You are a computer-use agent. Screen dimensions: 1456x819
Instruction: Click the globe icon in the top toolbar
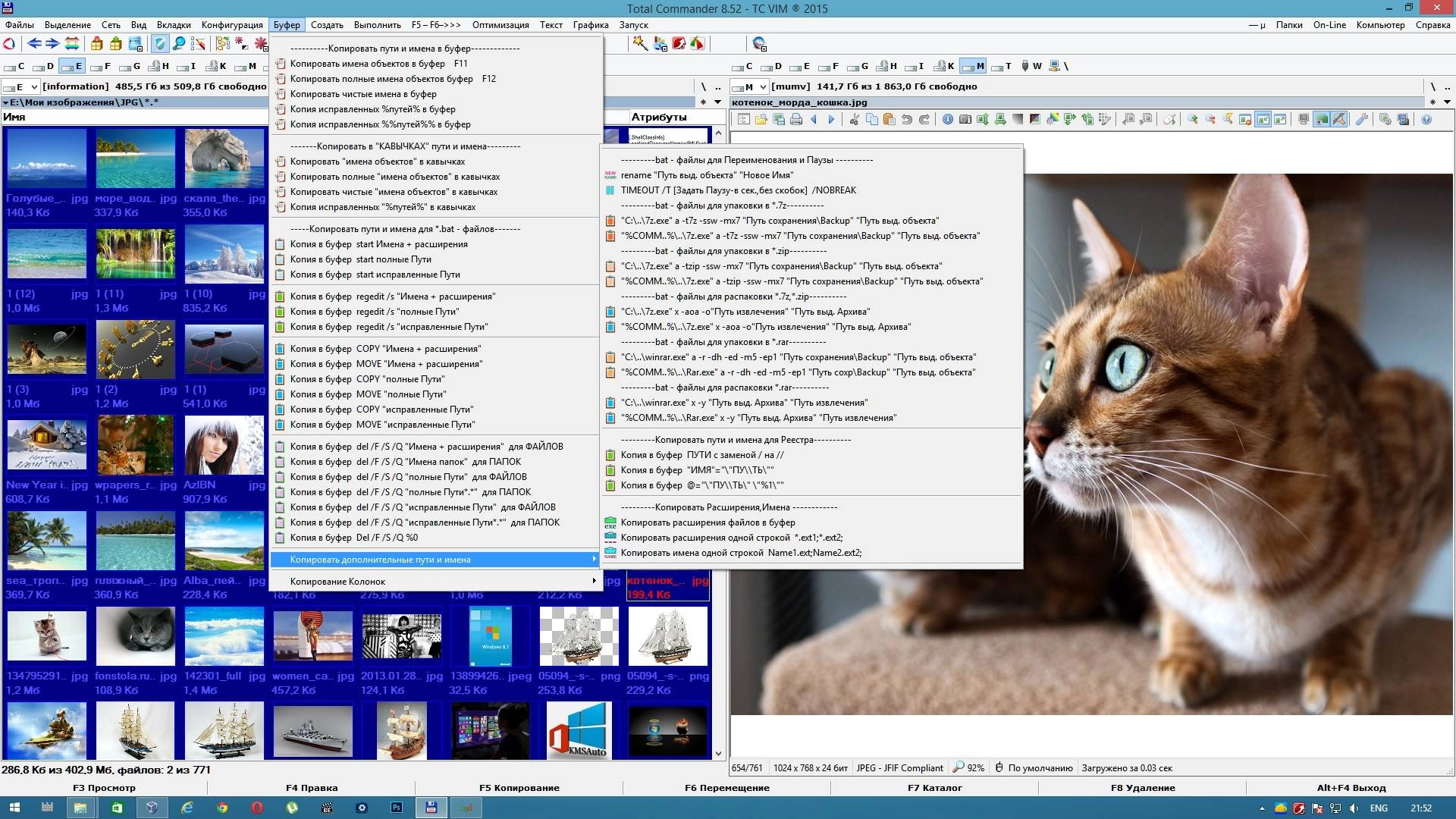coord(759,44)
